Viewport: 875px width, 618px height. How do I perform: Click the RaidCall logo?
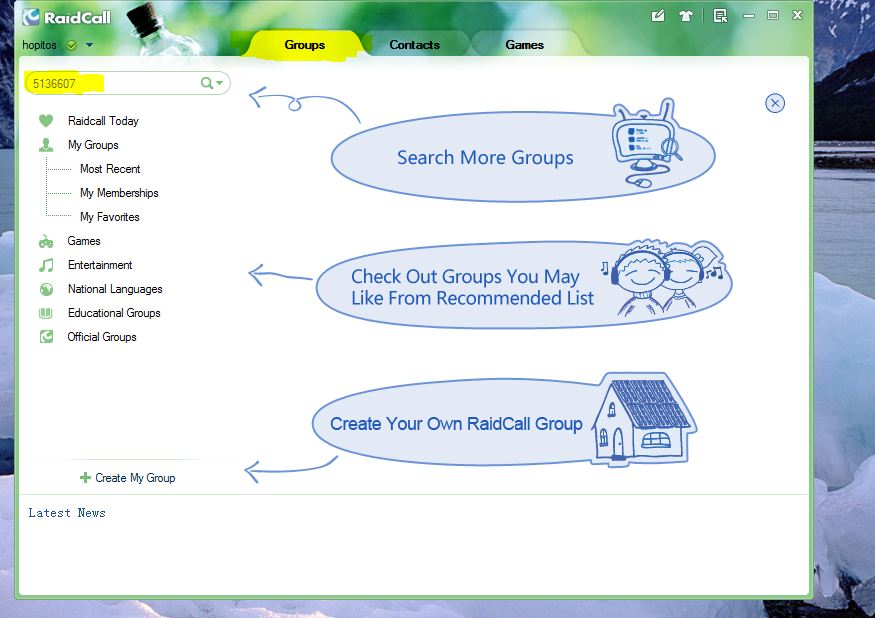coord(67,17)
